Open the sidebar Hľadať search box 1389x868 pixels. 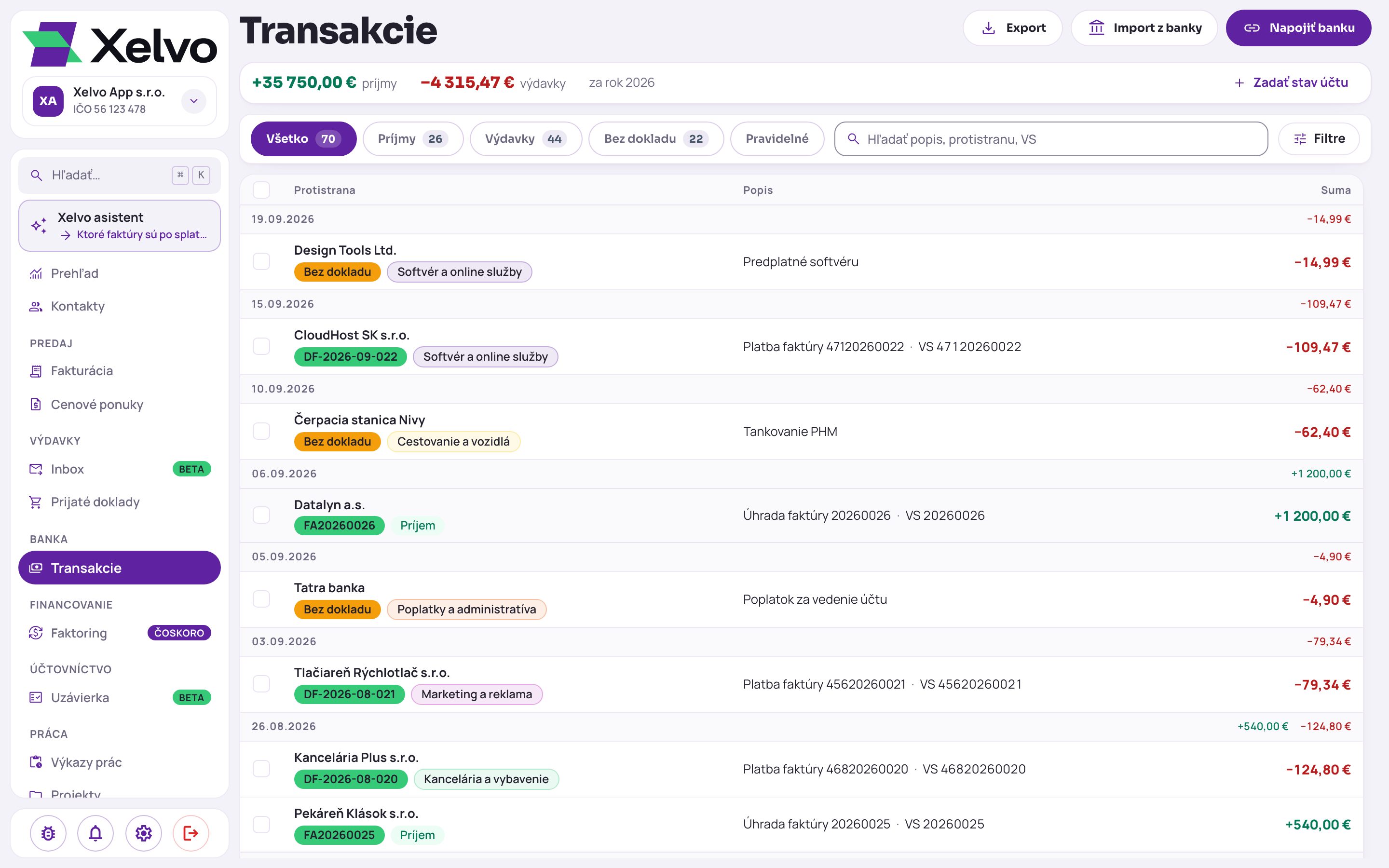tap(120, 175)
